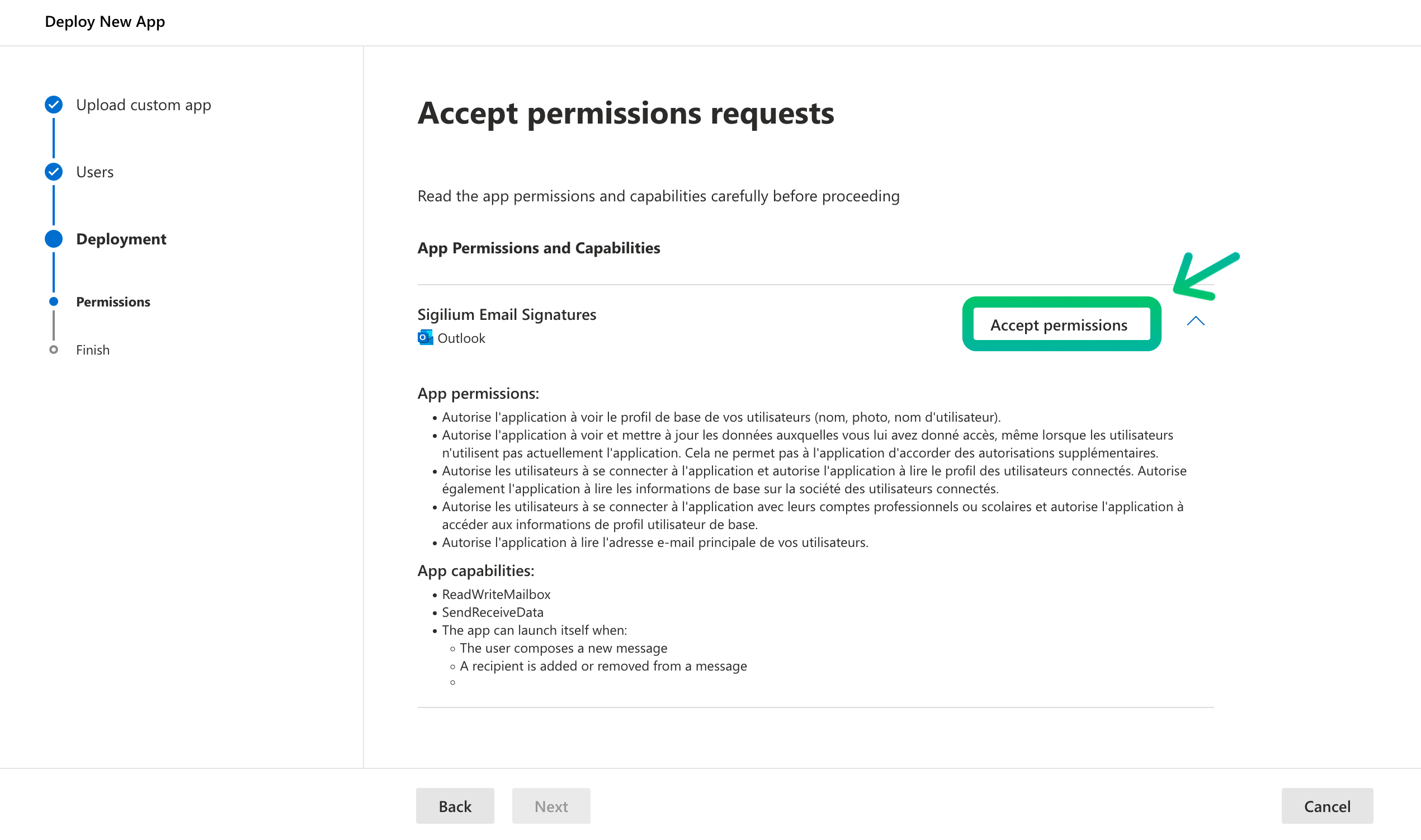
Task: Collapse the Sigilium permissions details chevron
Action: pos(1195,322)
